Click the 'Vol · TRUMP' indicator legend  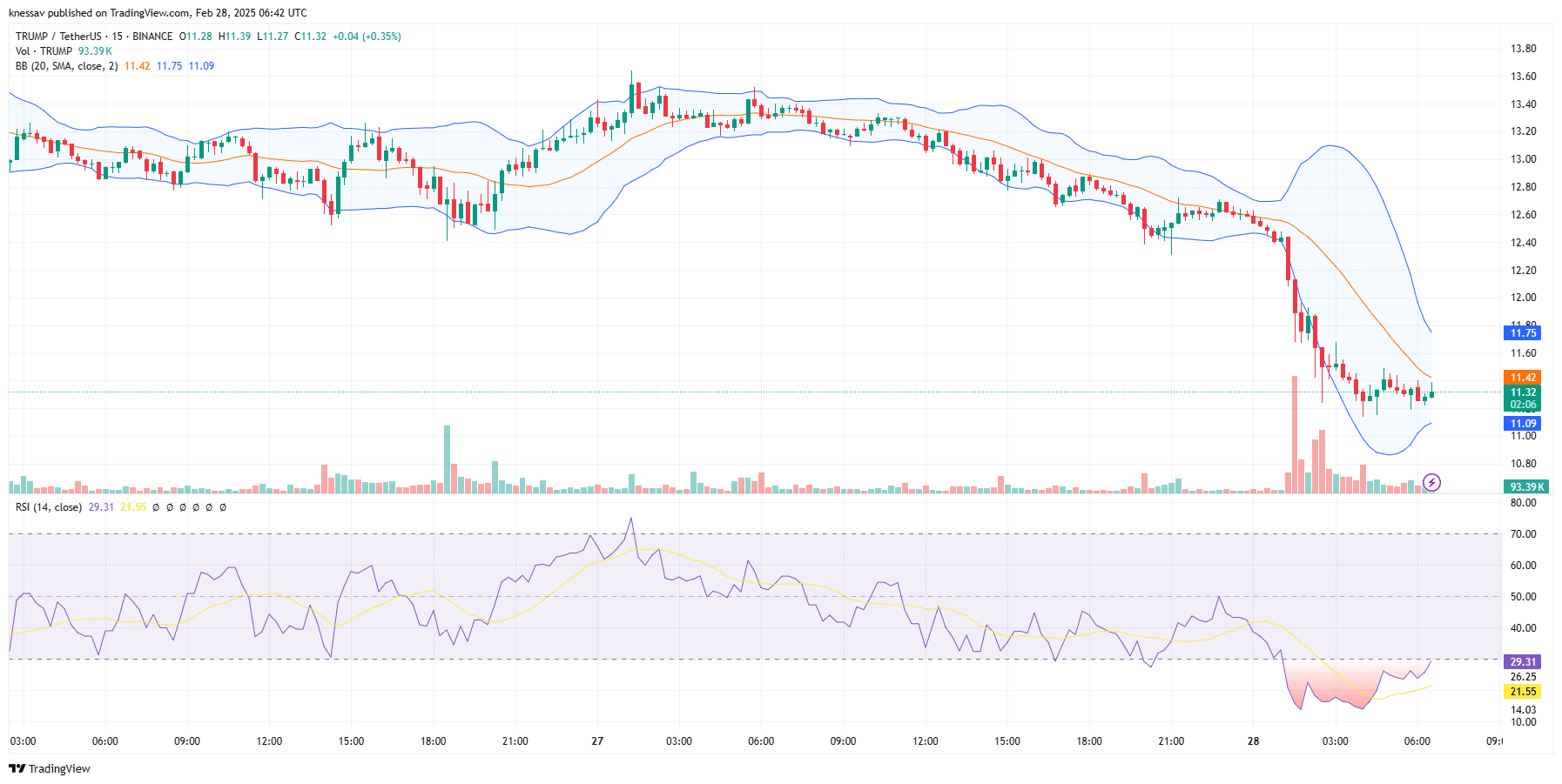[x=44, y=51]
